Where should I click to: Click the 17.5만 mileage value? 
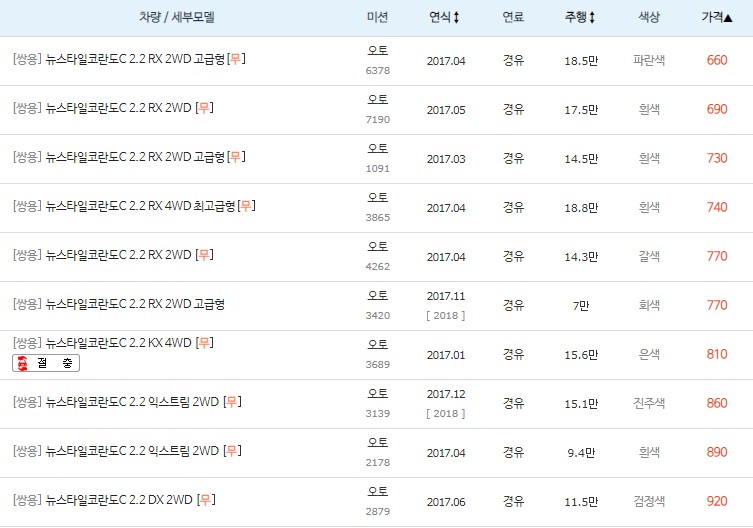[x=581, y=110]
